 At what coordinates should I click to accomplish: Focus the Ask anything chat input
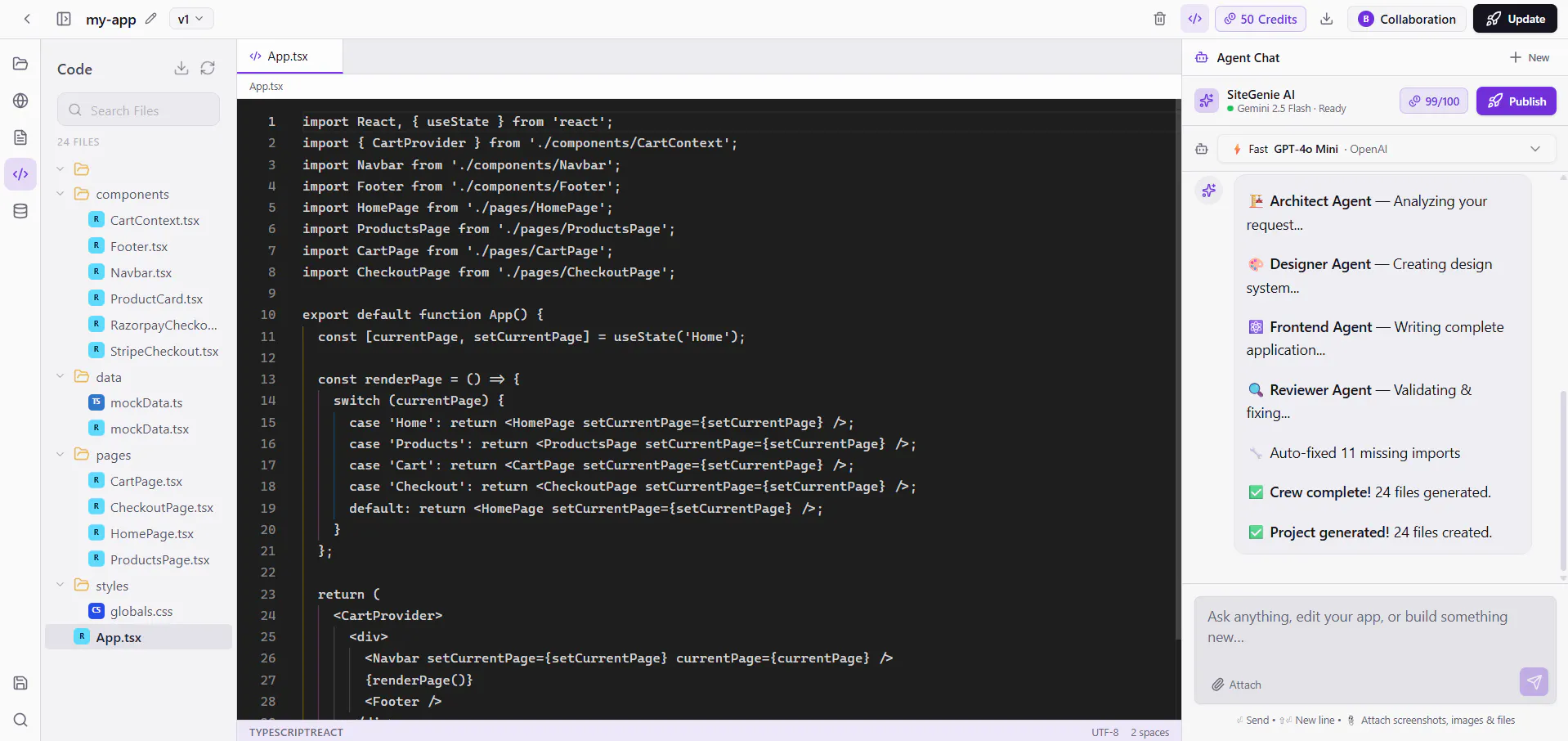click(x=1375, y=627)
